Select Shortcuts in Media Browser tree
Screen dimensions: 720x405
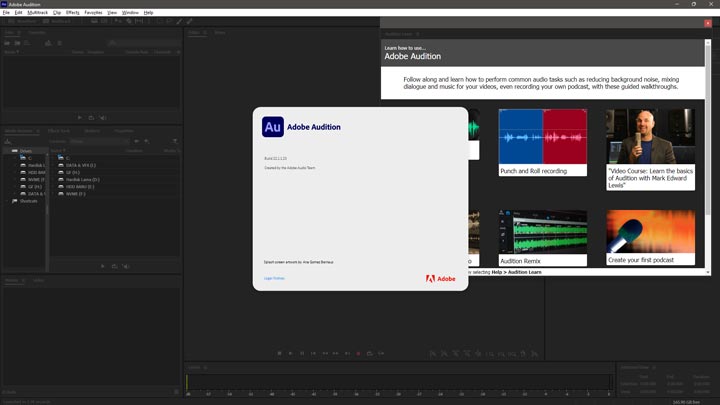(28, 201)
